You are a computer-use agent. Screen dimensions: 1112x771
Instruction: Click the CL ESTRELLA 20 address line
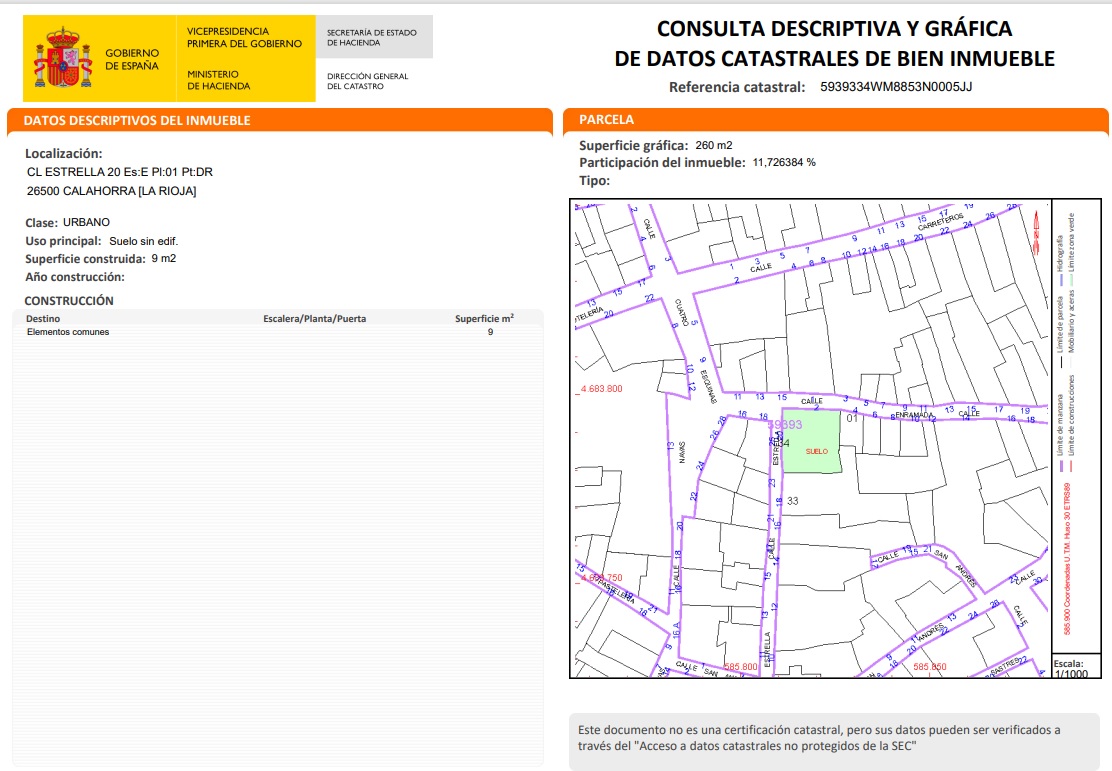tap(120, 172)
